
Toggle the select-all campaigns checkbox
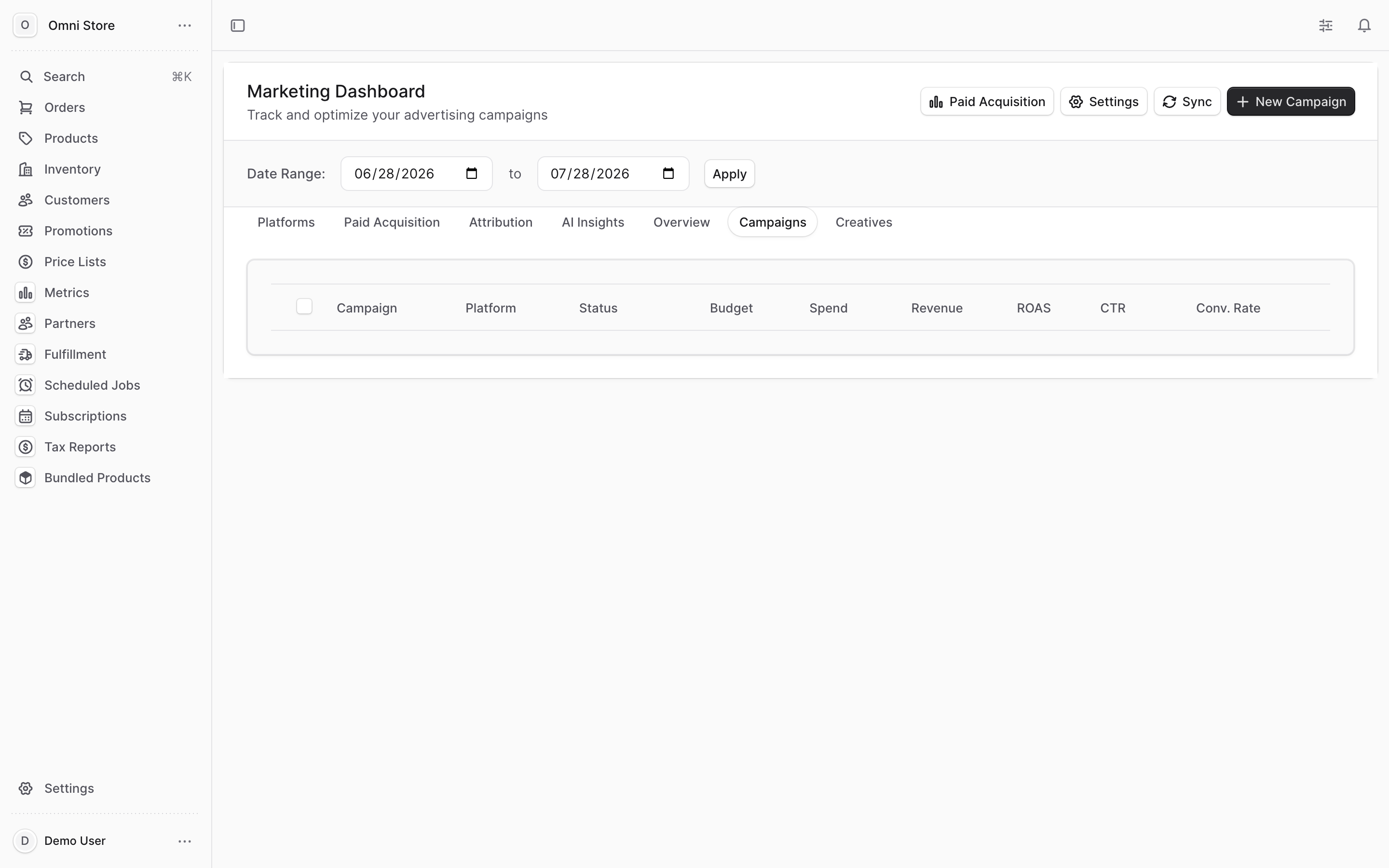304,307
